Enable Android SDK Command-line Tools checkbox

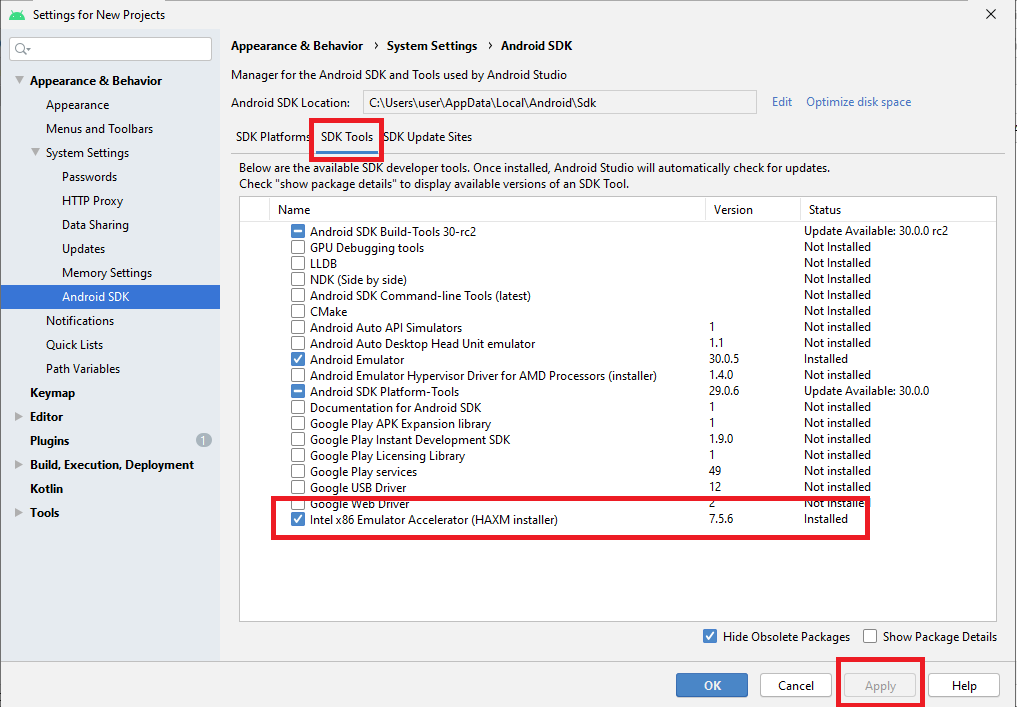click(298, 295)
